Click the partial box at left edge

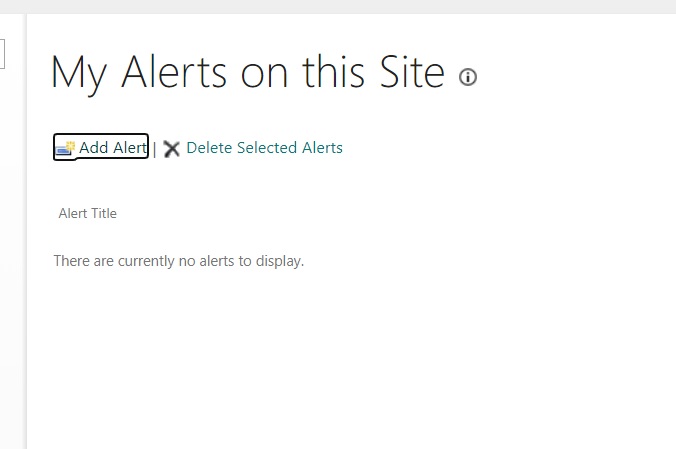coord(2,54)
